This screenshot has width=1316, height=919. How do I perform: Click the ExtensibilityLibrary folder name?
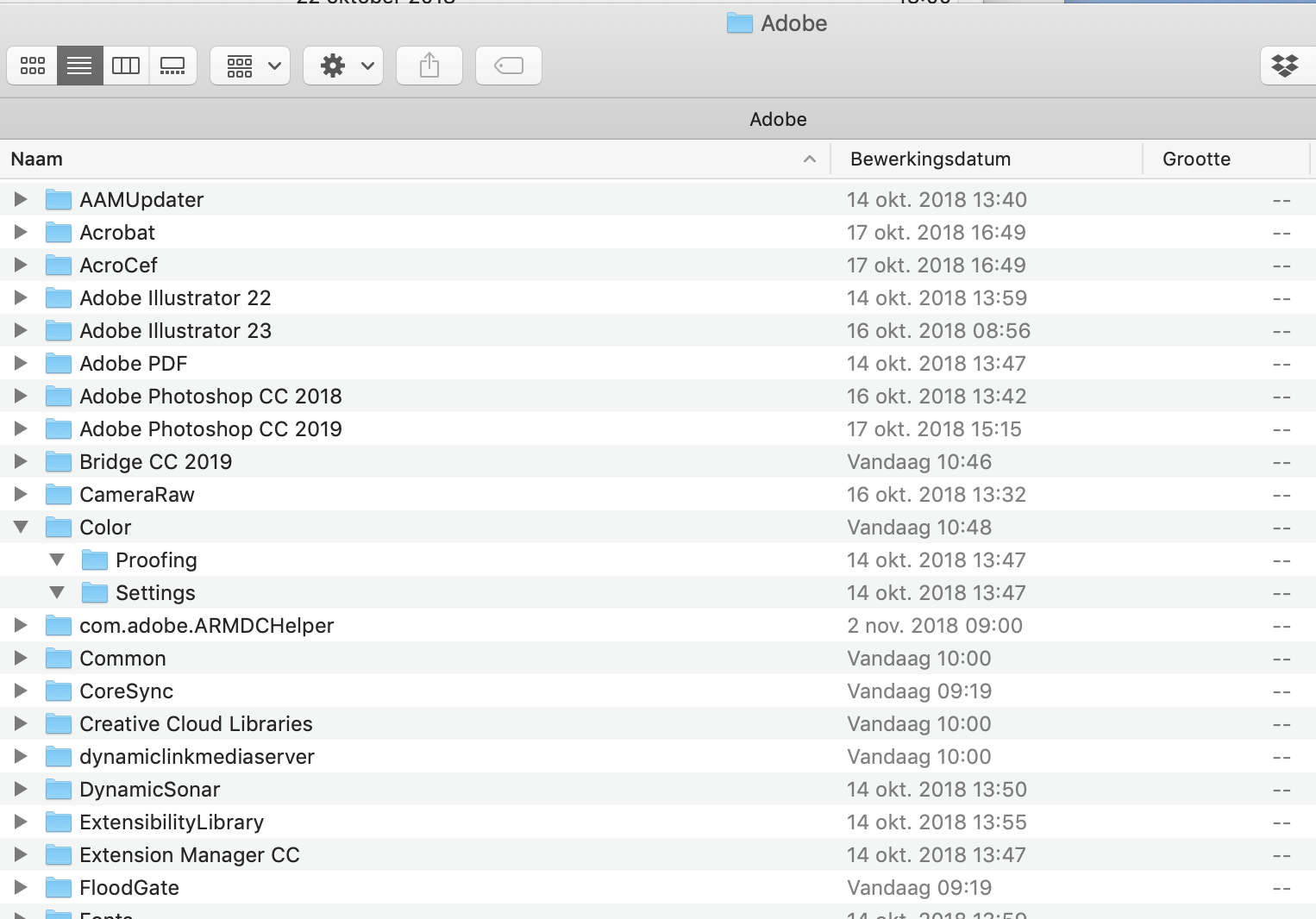tap(172, 822)
